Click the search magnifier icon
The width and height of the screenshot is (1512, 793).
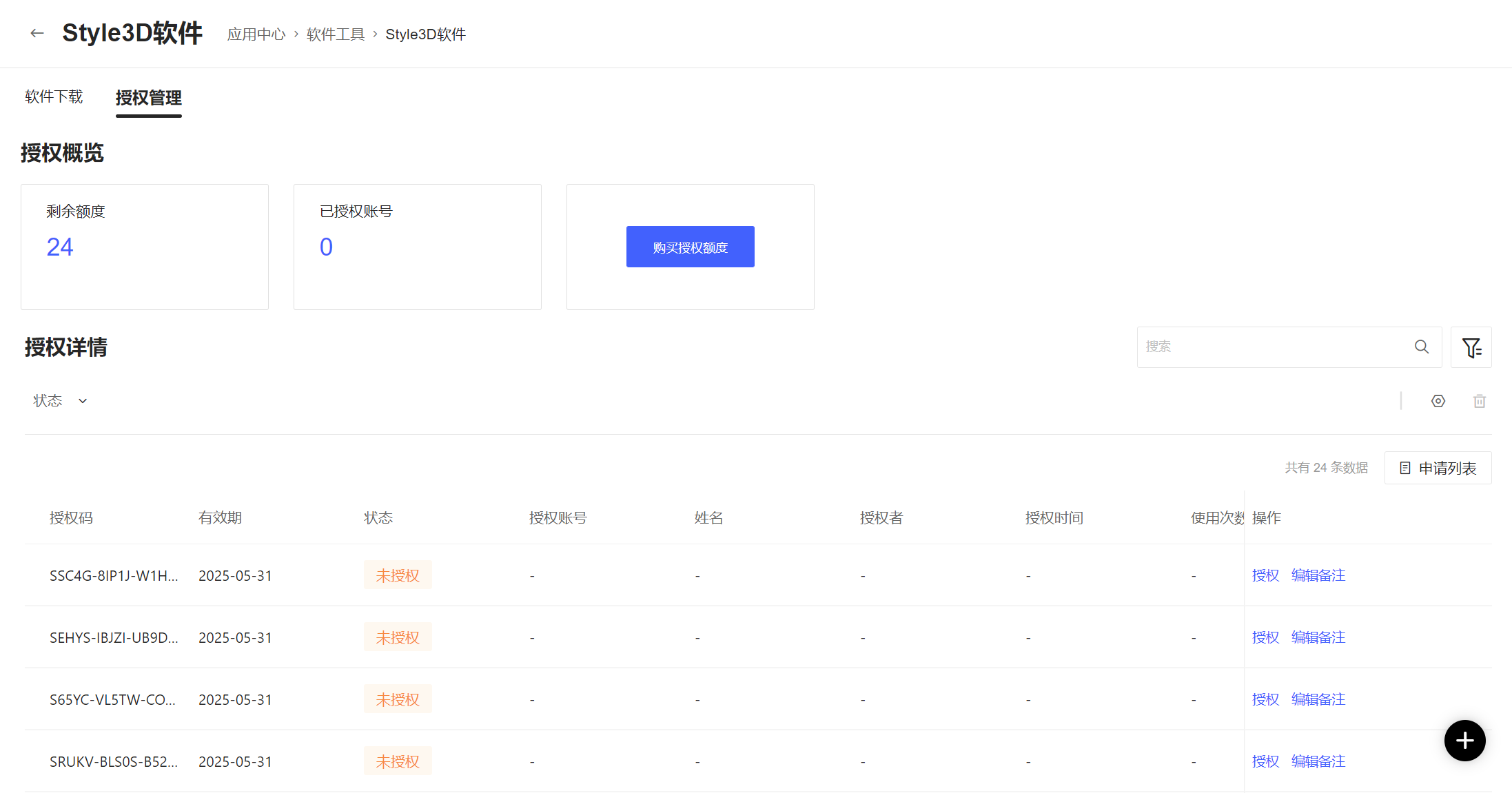tap(1422, 347)
